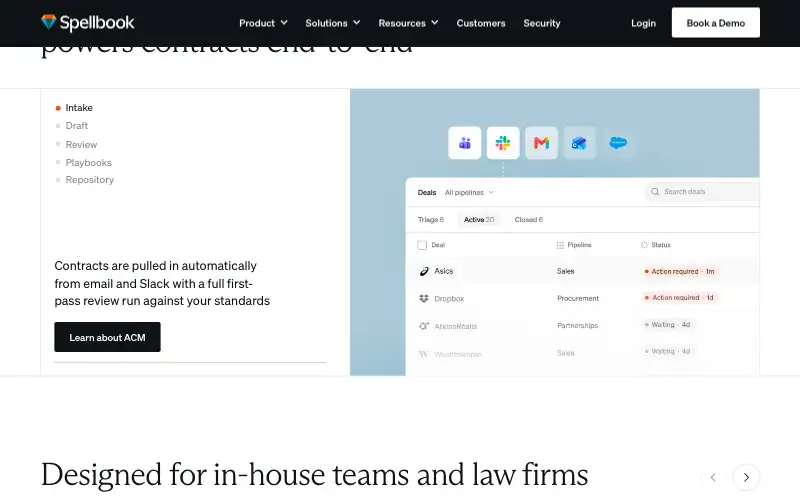Click the Login link
The height and width of the screenshot is (500, 800).
tap(643, 23)
